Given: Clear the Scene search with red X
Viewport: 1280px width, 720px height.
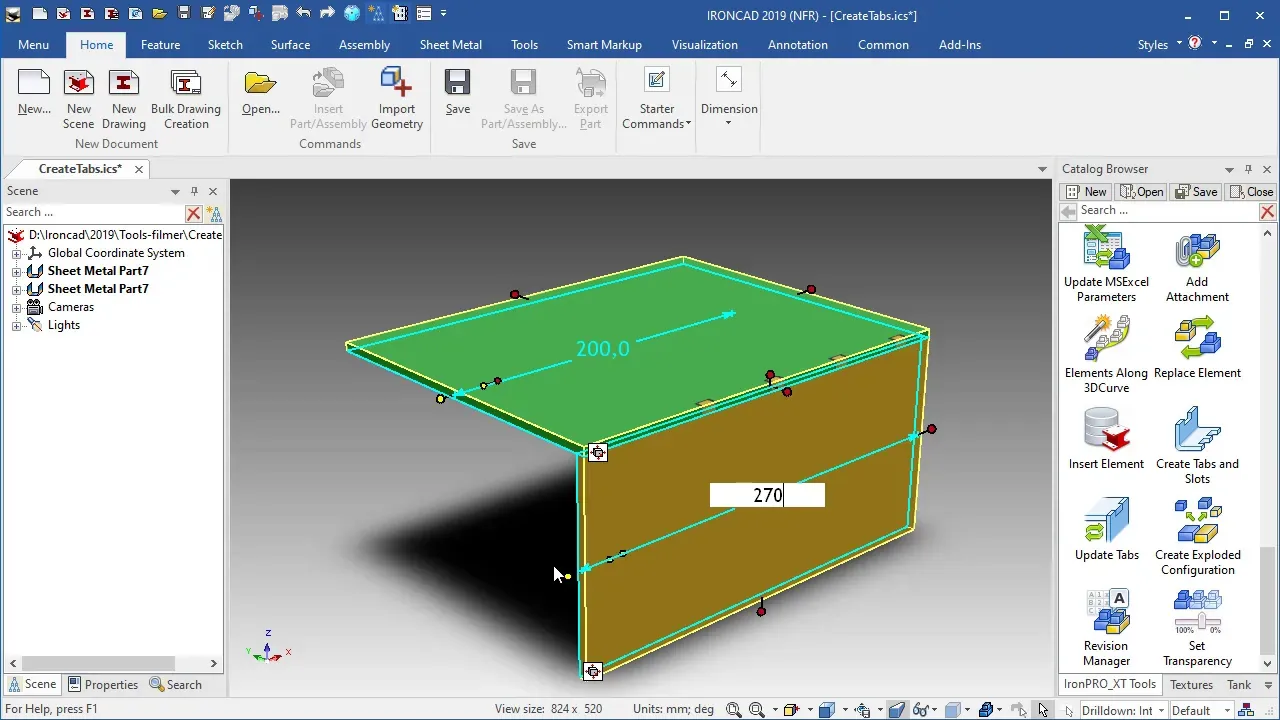Looking at the screenshot, I should pos(194,213).
